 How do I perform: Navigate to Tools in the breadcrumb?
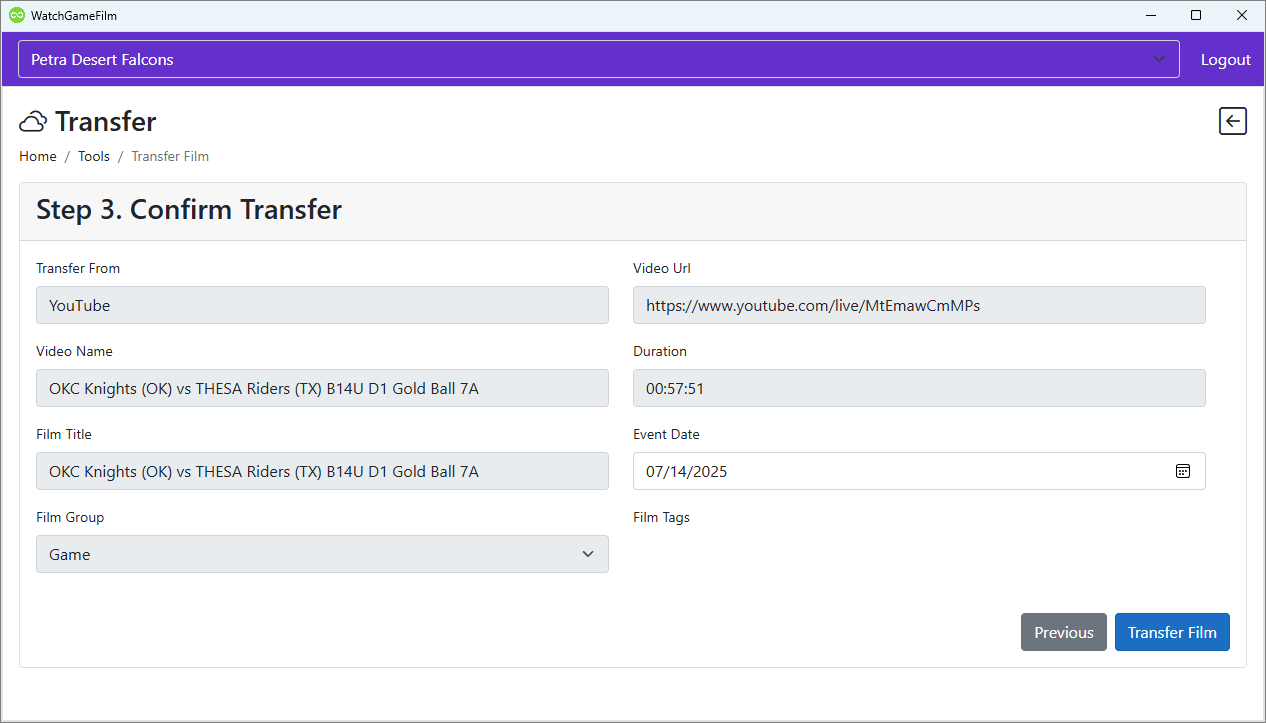pyautogui.click(x=94, y=156)
